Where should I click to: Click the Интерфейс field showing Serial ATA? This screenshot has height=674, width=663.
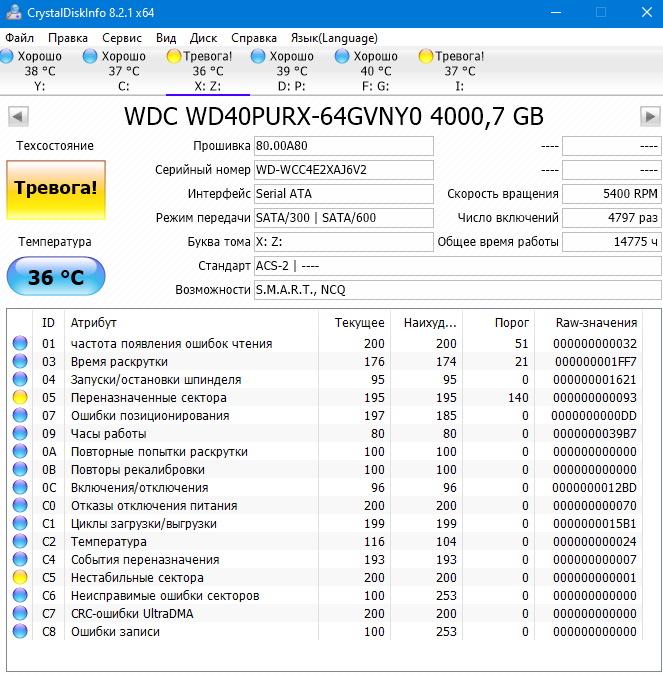pos(344,194)
